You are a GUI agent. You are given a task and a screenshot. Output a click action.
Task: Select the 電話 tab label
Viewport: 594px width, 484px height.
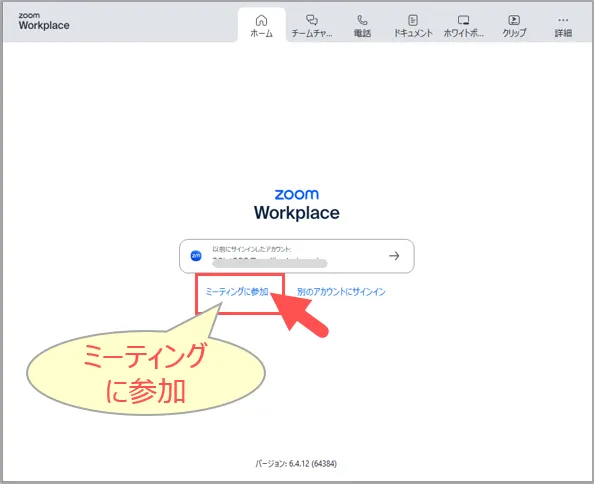tap(362, 33)
